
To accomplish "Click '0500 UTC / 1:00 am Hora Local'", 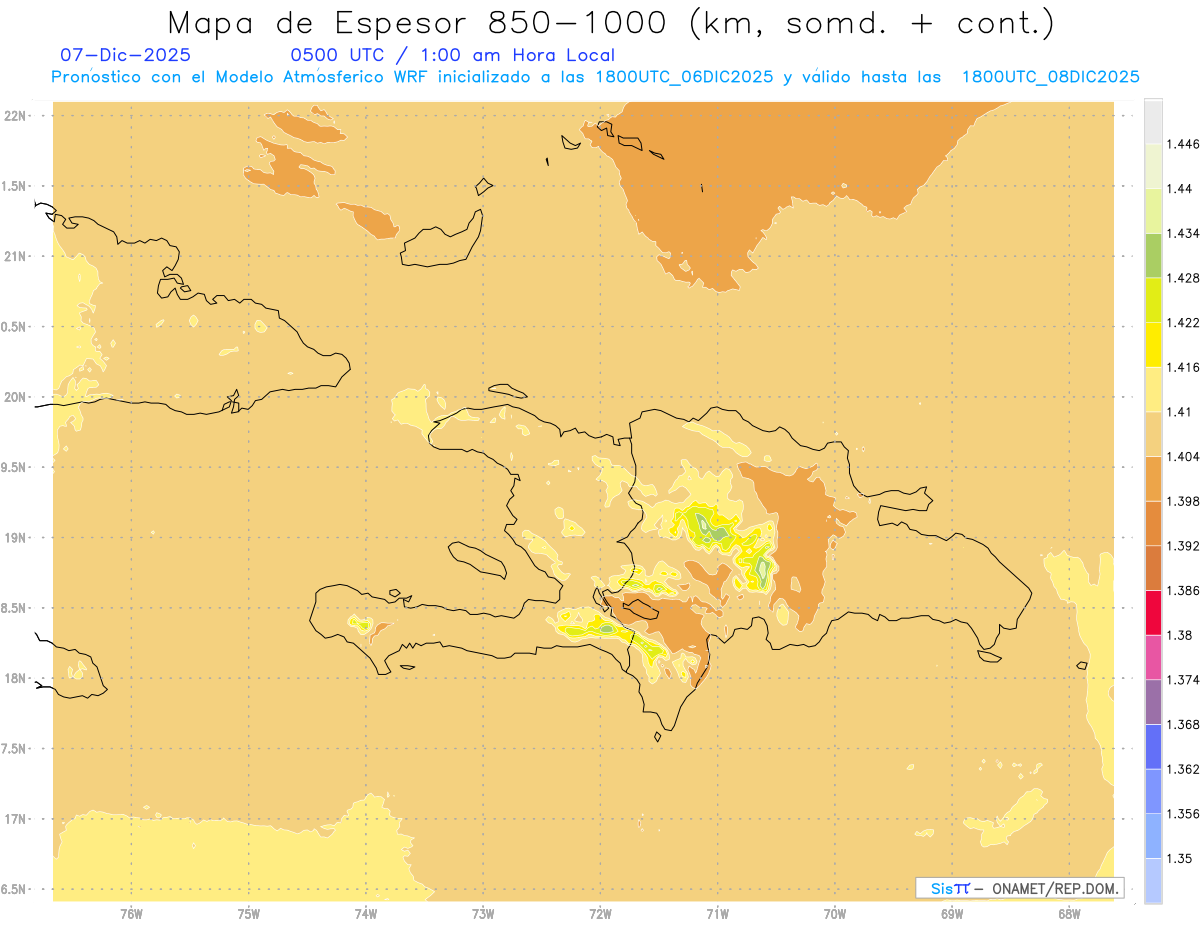I will coord(453,55).
